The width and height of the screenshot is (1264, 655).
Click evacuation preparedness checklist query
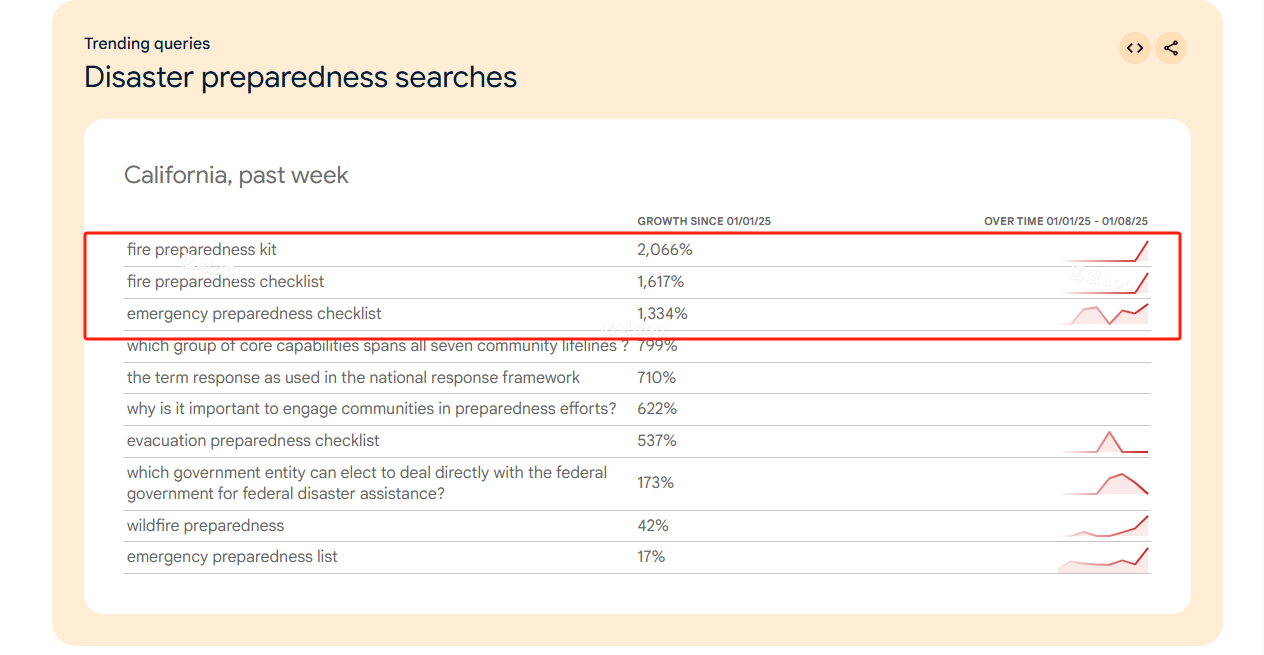coord(253,441)
